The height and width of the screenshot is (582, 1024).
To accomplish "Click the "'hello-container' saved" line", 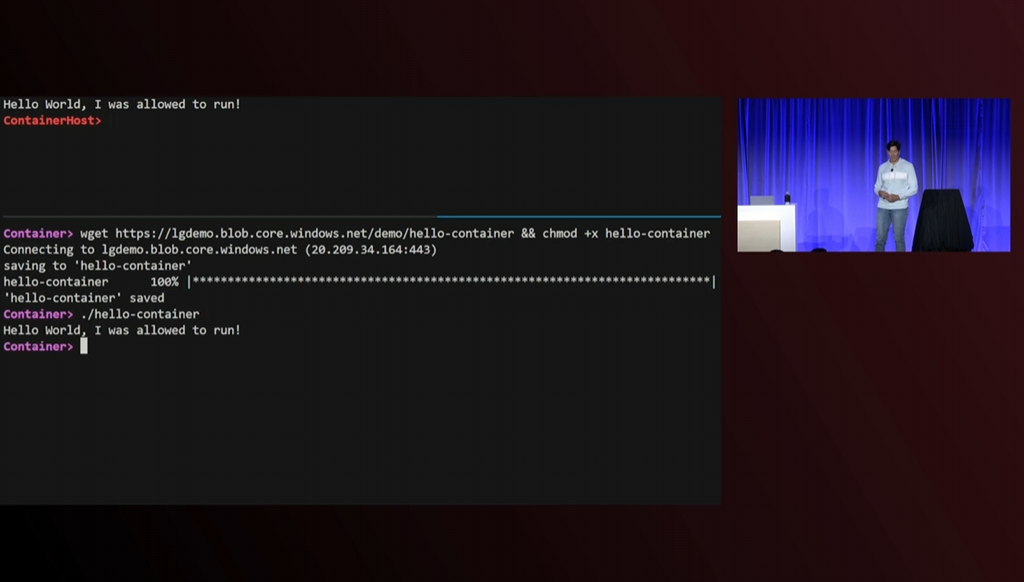I will (84, 298).
